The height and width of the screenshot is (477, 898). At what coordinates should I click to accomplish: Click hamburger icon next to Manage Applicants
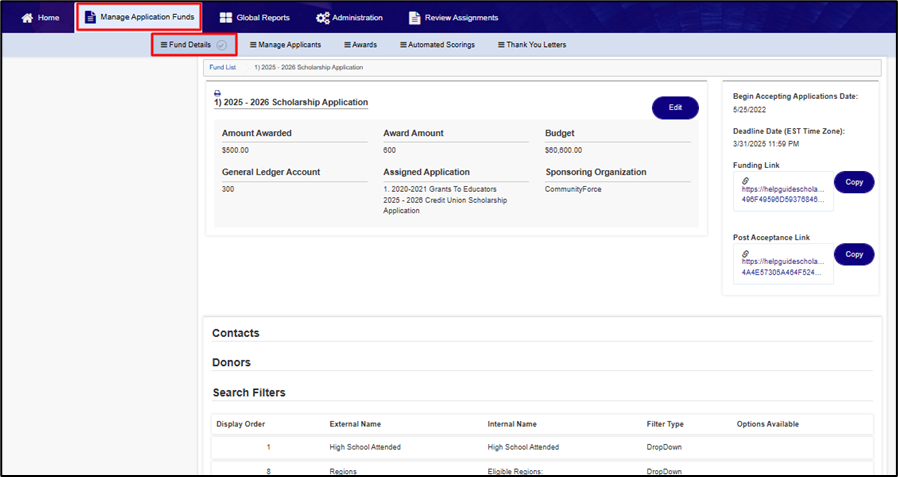253,45
